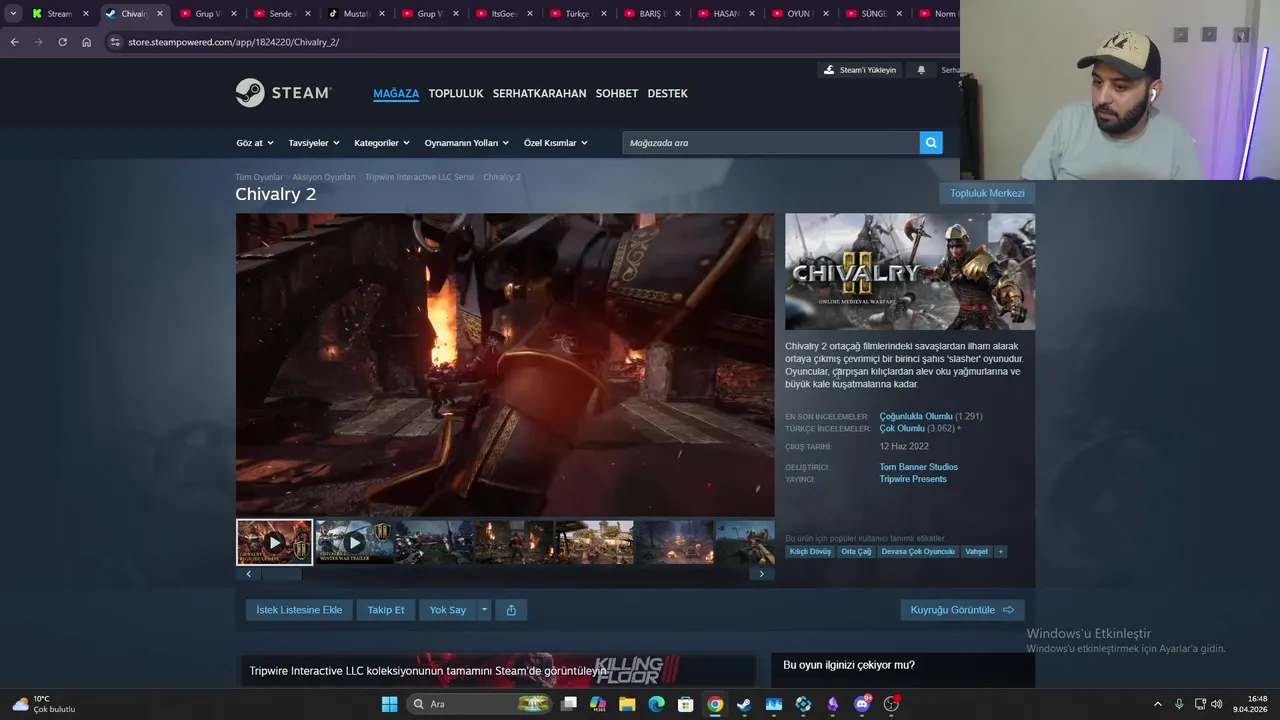Go back using browser back arrow
The height and width of the screenshot is (720, 1280).
(14, 42)
